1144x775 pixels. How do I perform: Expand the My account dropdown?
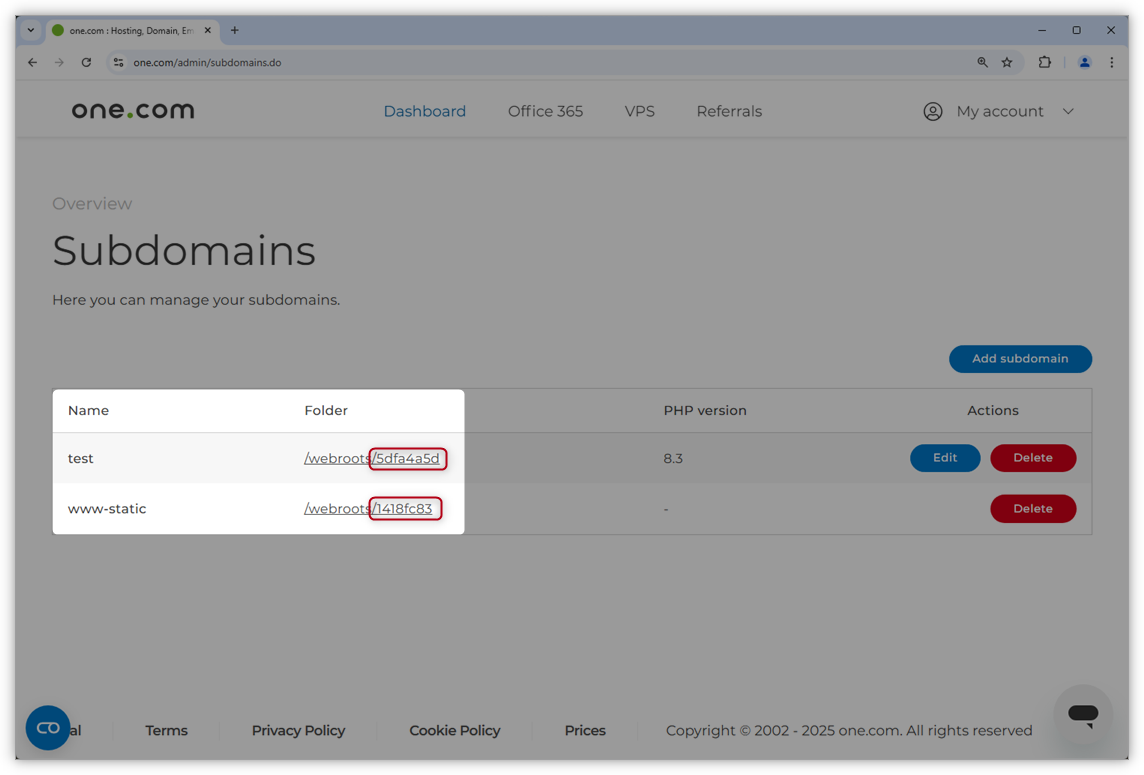click(x=998, y=111)
